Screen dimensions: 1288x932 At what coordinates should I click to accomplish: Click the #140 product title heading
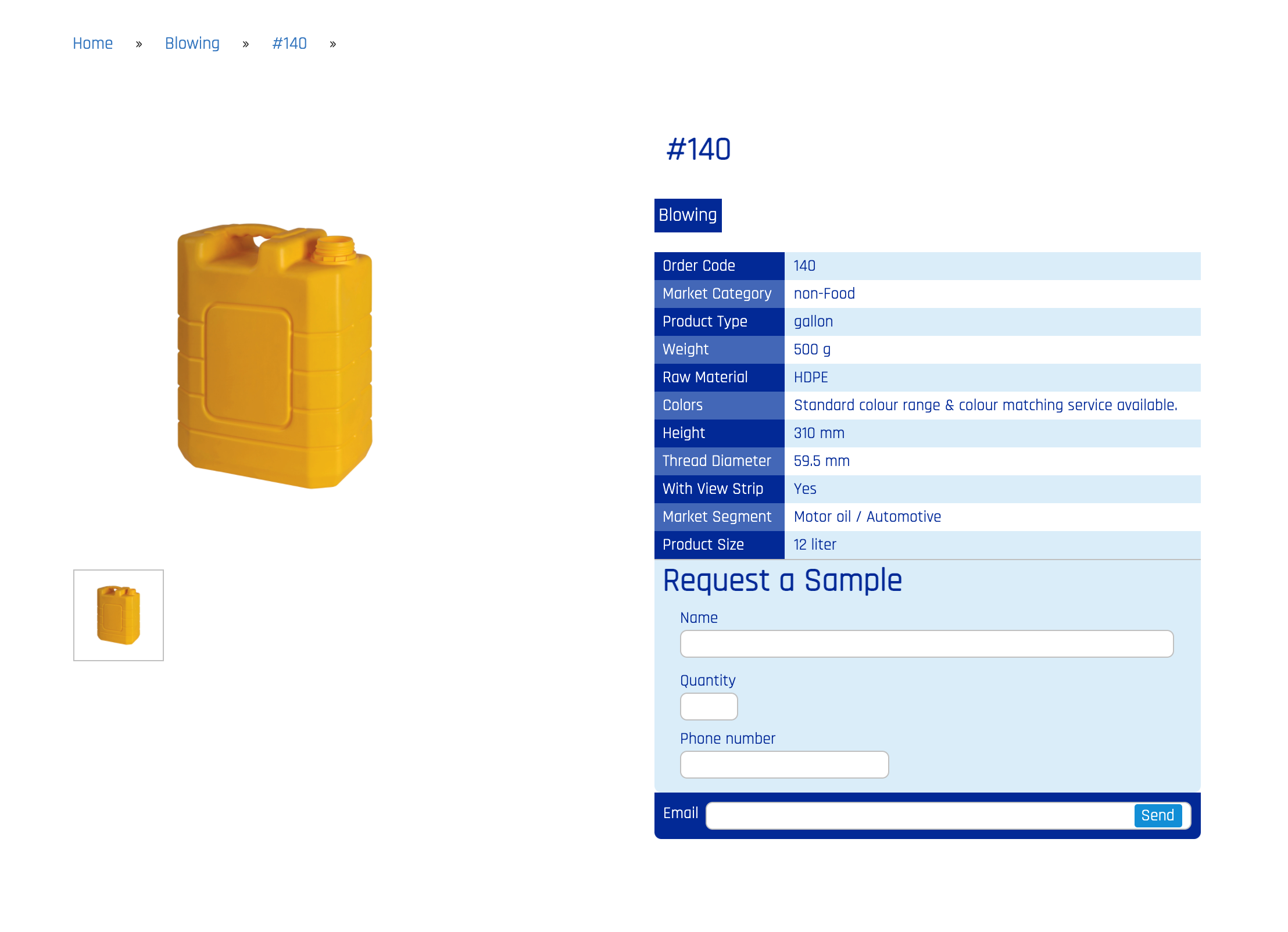pos(698,149)
